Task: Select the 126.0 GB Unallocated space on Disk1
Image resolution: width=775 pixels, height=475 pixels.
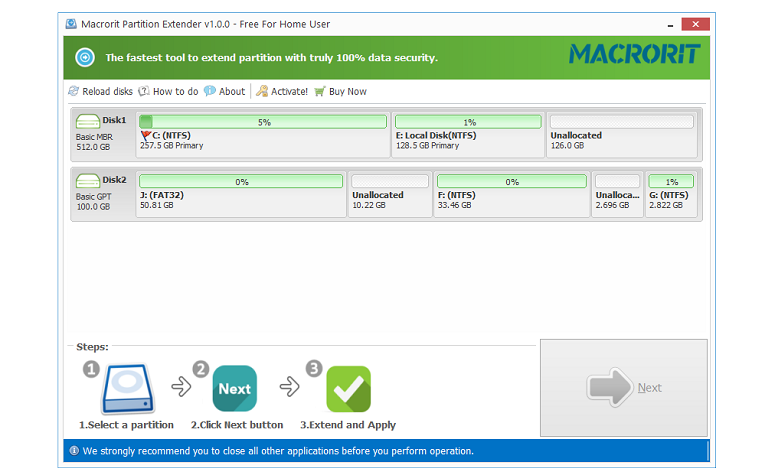Action: pyautogui.click(x=622, y=134)
